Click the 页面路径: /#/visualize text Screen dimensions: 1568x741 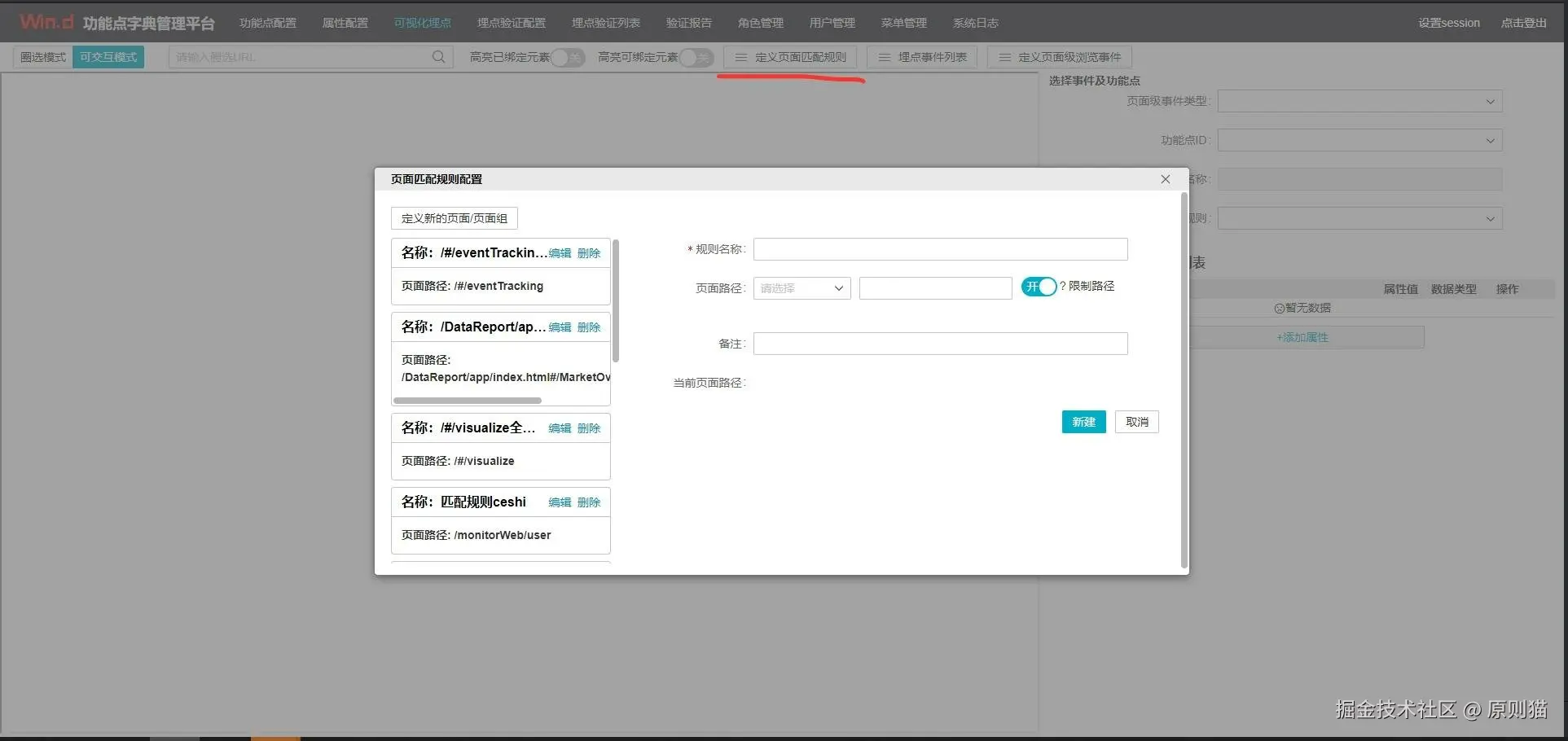(458, 461)
